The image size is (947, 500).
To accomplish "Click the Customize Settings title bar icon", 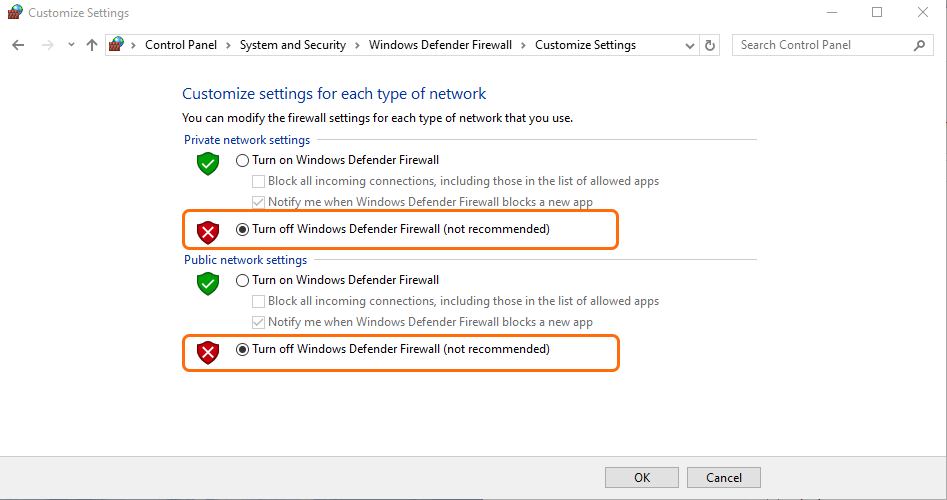I will pyautogui.click(x=14, y=13).
